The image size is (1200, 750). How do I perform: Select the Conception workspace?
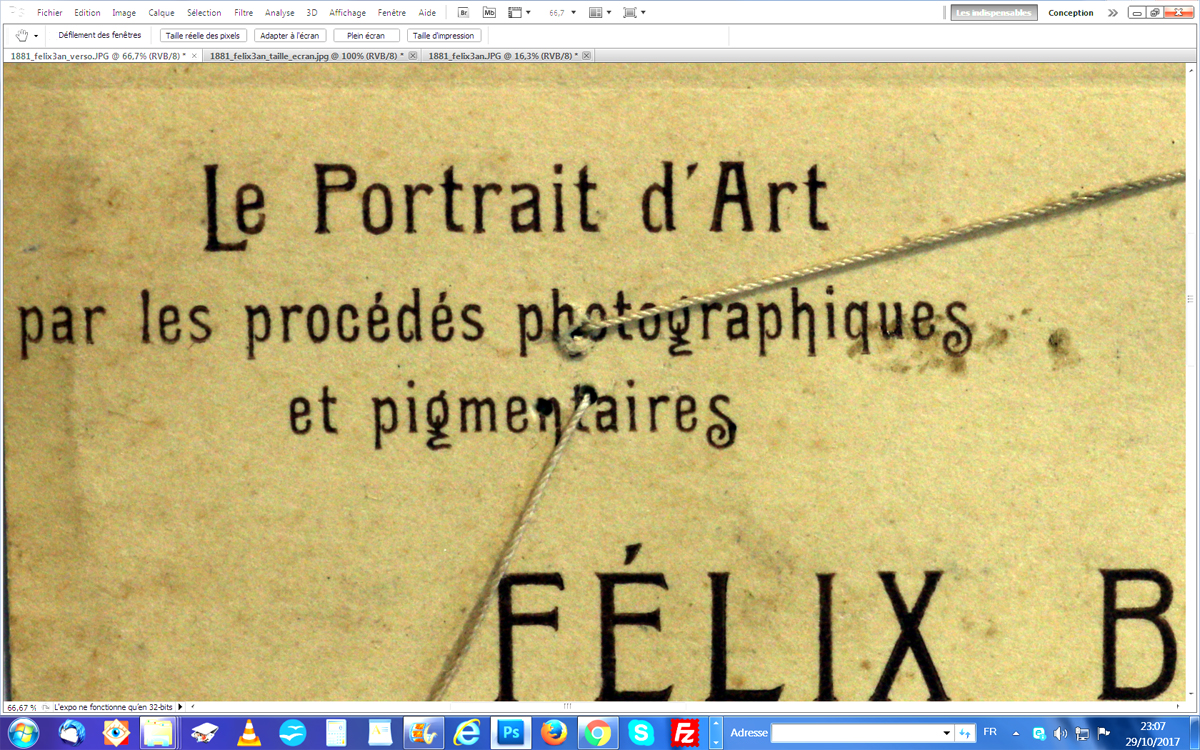[1070, 13]
